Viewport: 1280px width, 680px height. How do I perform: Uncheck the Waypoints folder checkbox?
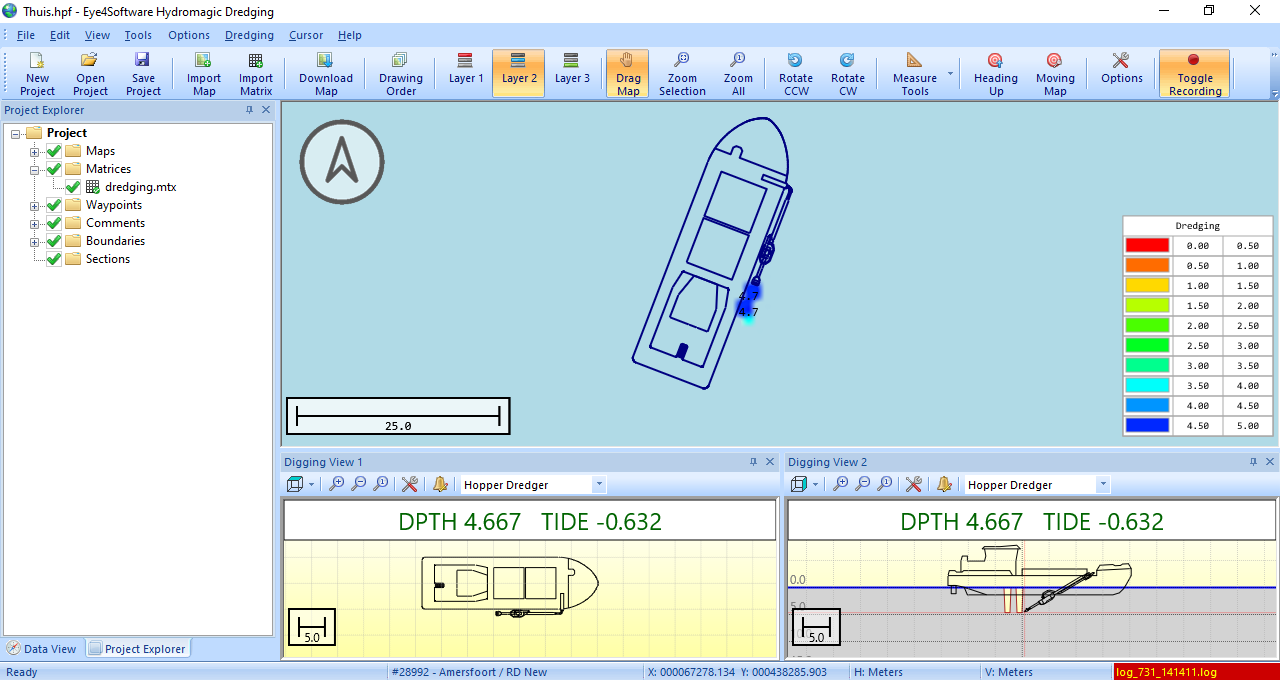click(54, 205)
